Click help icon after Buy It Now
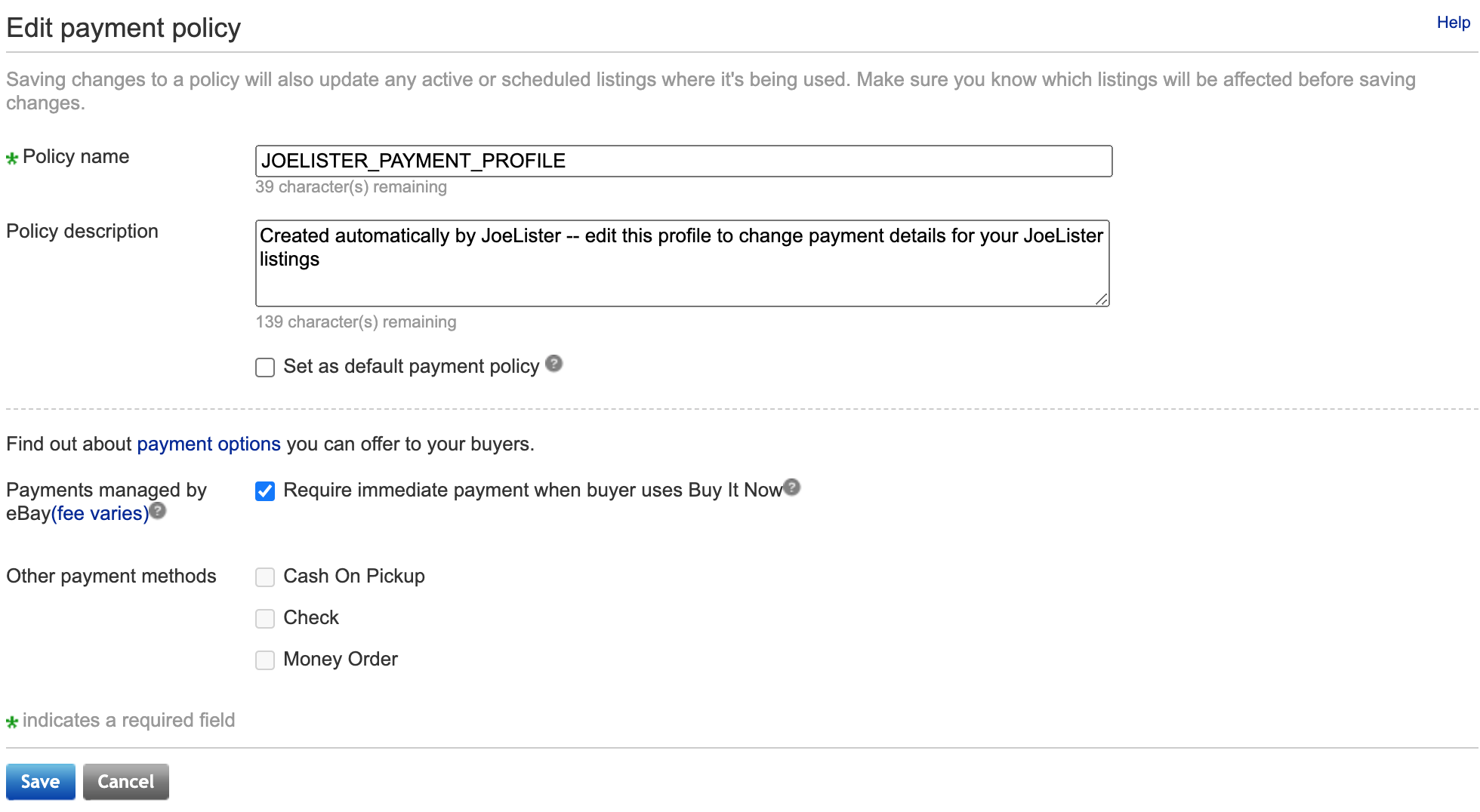This screenshot has width=1480, height=812. pyautogui.click(x=791, y=488)
